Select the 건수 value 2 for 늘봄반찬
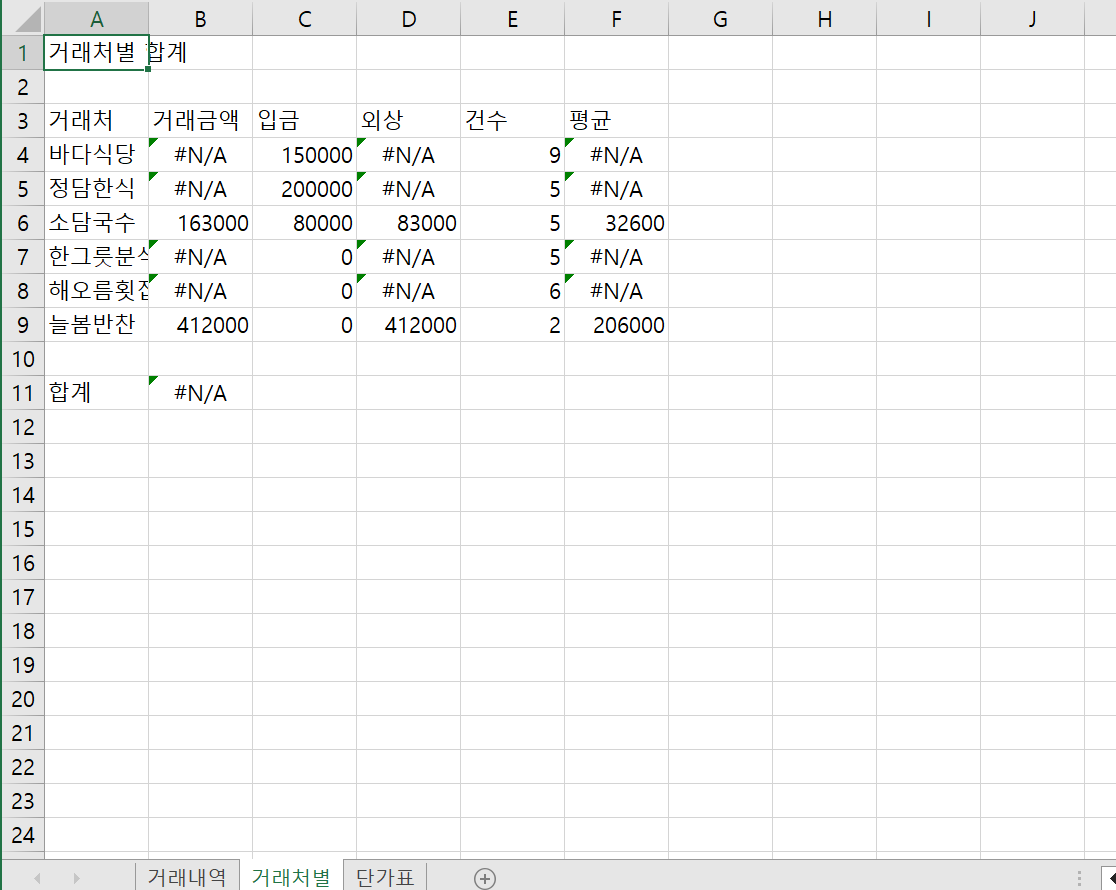 pos(512,325)
